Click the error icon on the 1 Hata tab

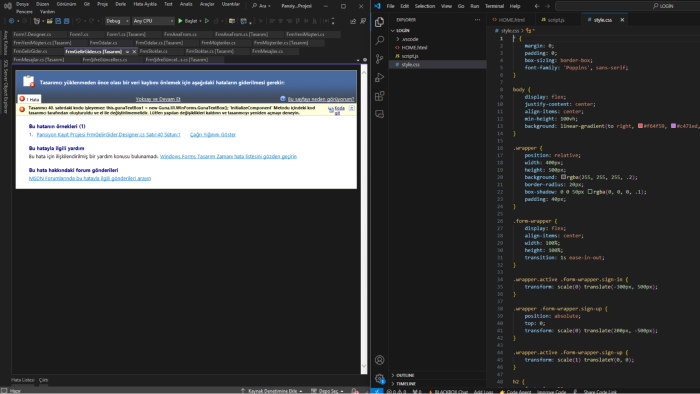pos(22,99)
